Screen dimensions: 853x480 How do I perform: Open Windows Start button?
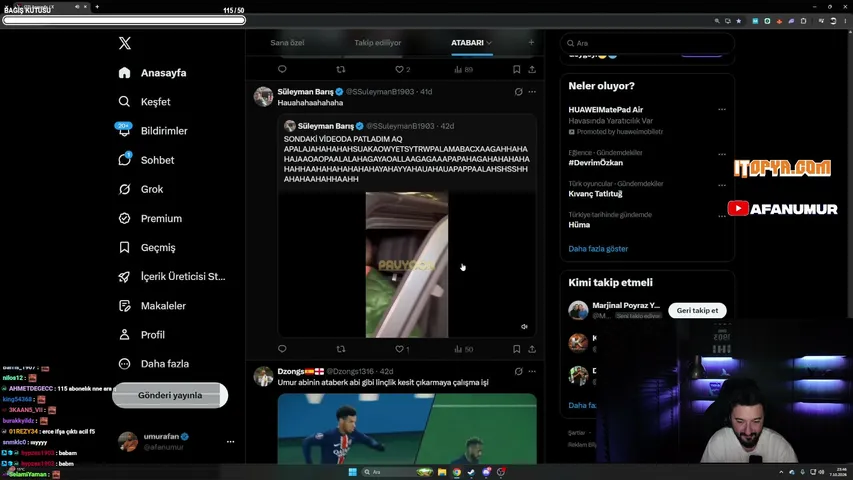pos(353,472)
